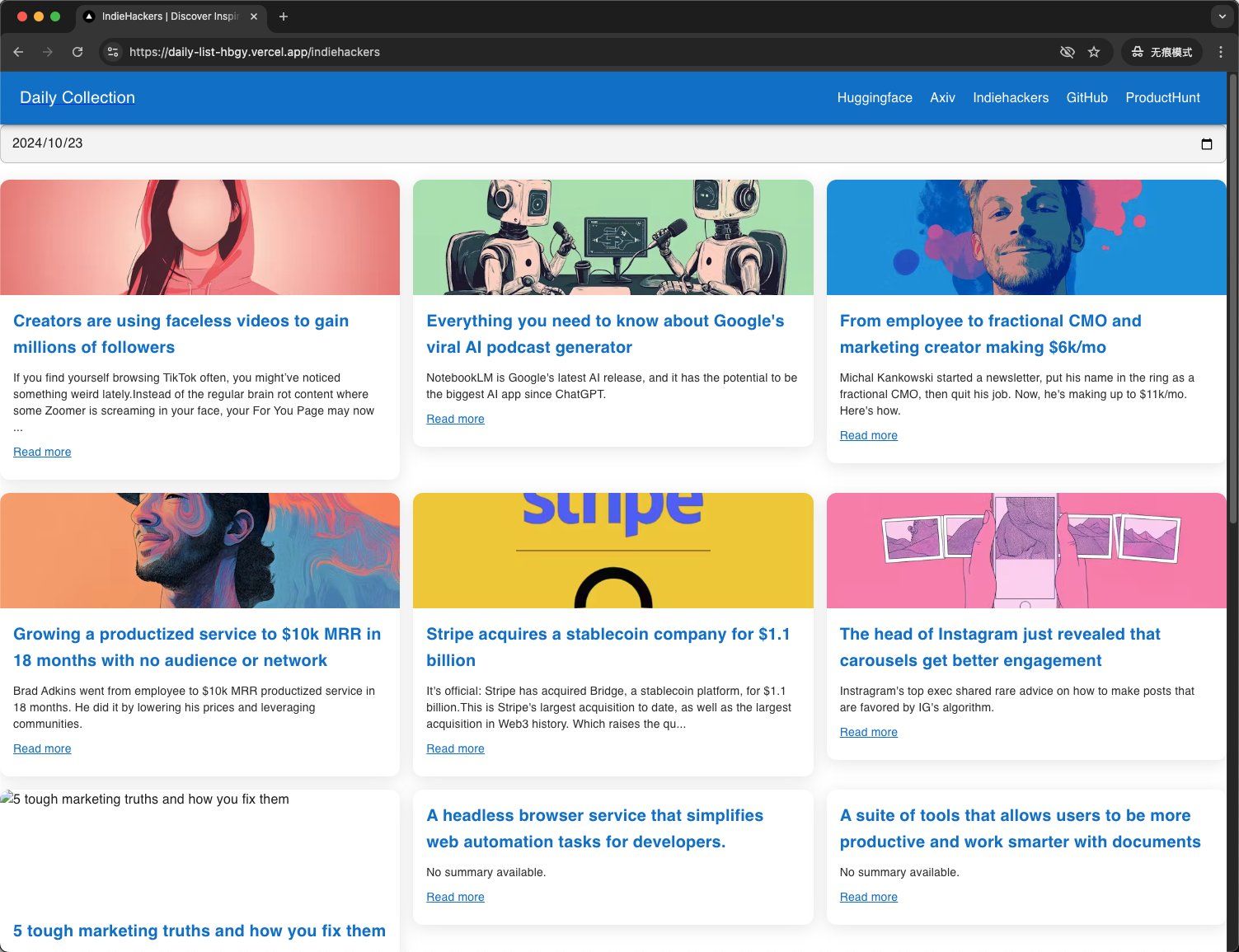Select the IndieHackers browser tab
The height and width of the screenshot is (952, 1239).
pos(171,16)
